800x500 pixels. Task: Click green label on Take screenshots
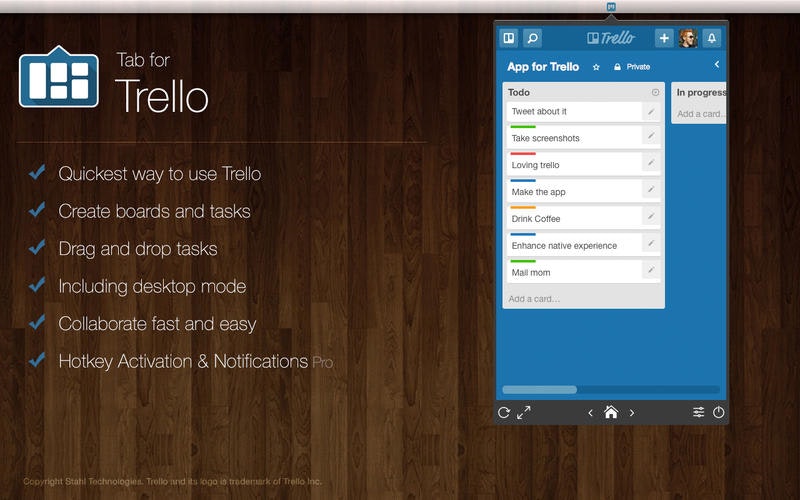523,127
